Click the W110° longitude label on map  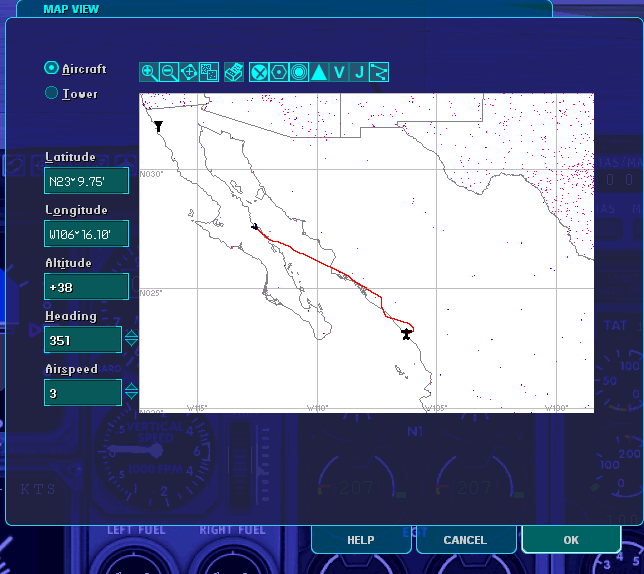coord(317,408)
